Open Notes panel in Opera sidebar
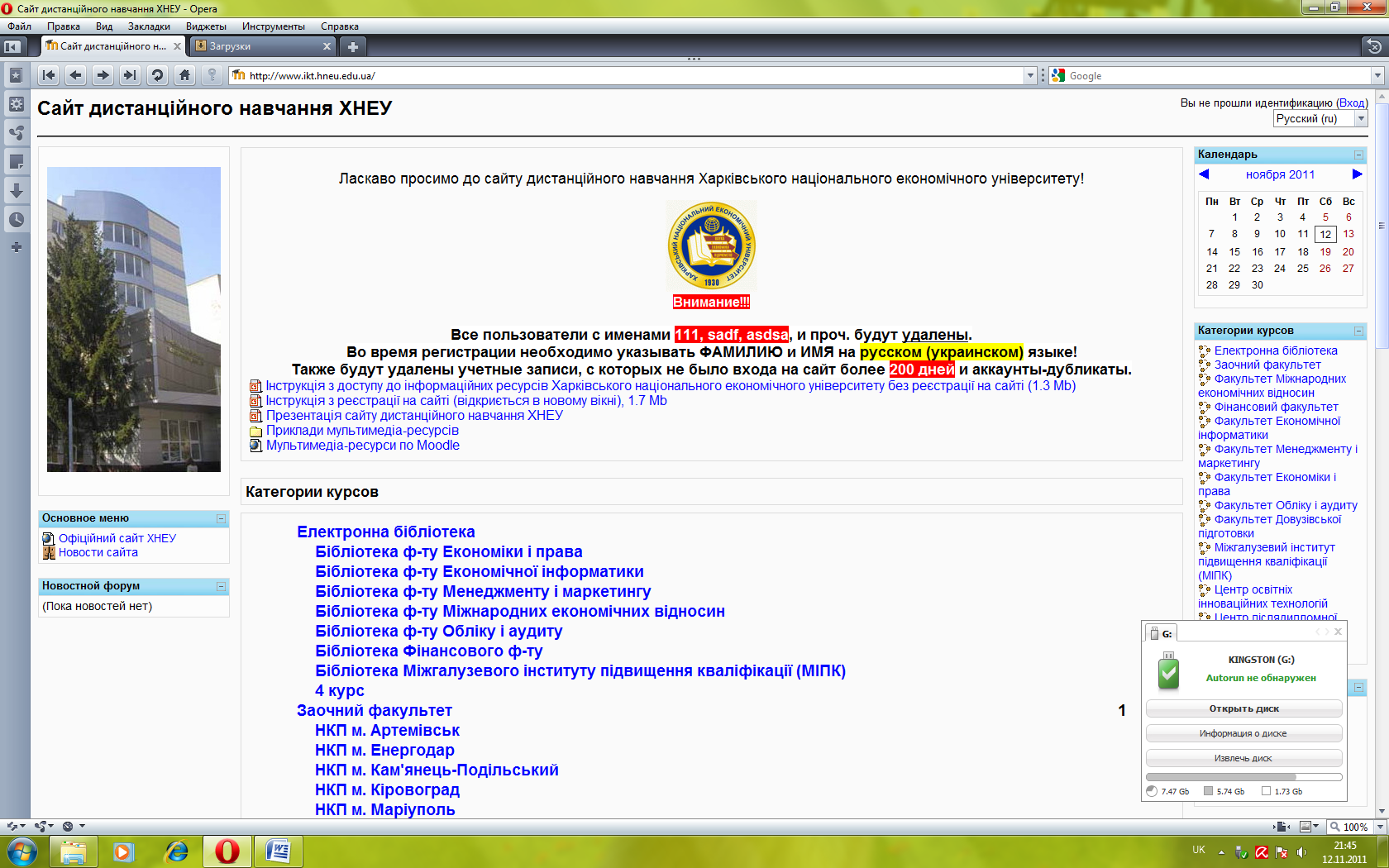Viewport: 1389px width, 868px height. click(x=16, y=161)
